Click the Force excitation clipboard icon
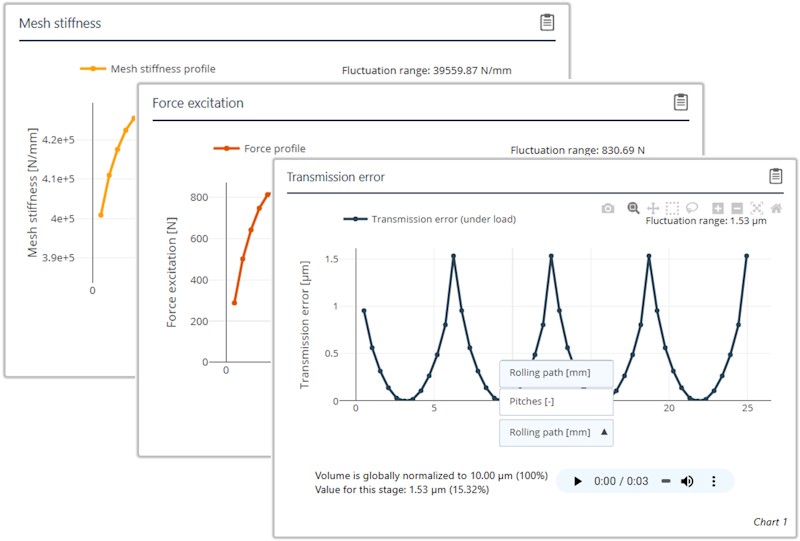The image size is (800, 541). [x=681, y=102]
